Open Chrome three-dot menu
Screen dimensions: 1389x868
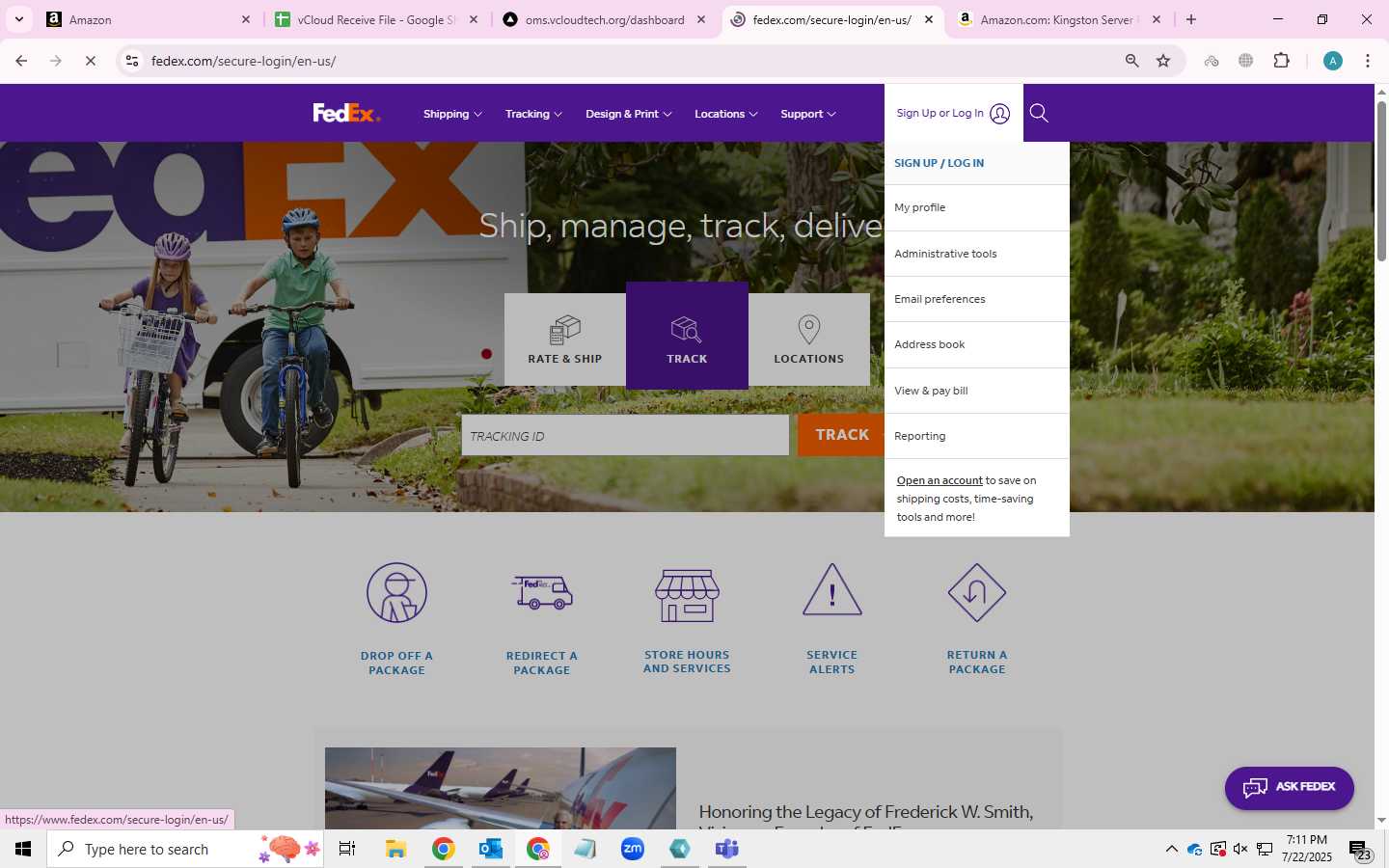pos(1368,61)
